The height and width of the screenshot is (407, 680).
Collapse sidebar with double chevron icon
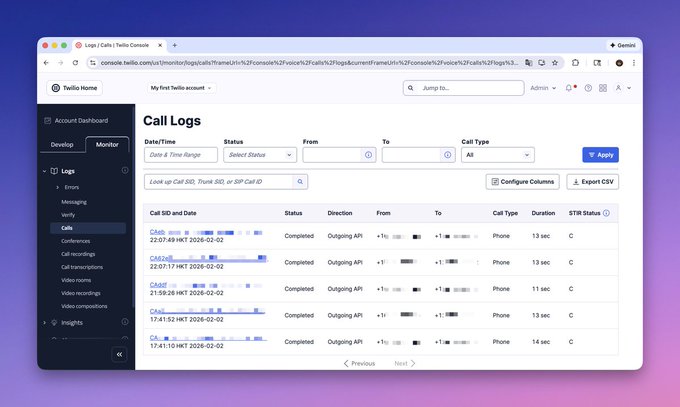tap(119, 354)
